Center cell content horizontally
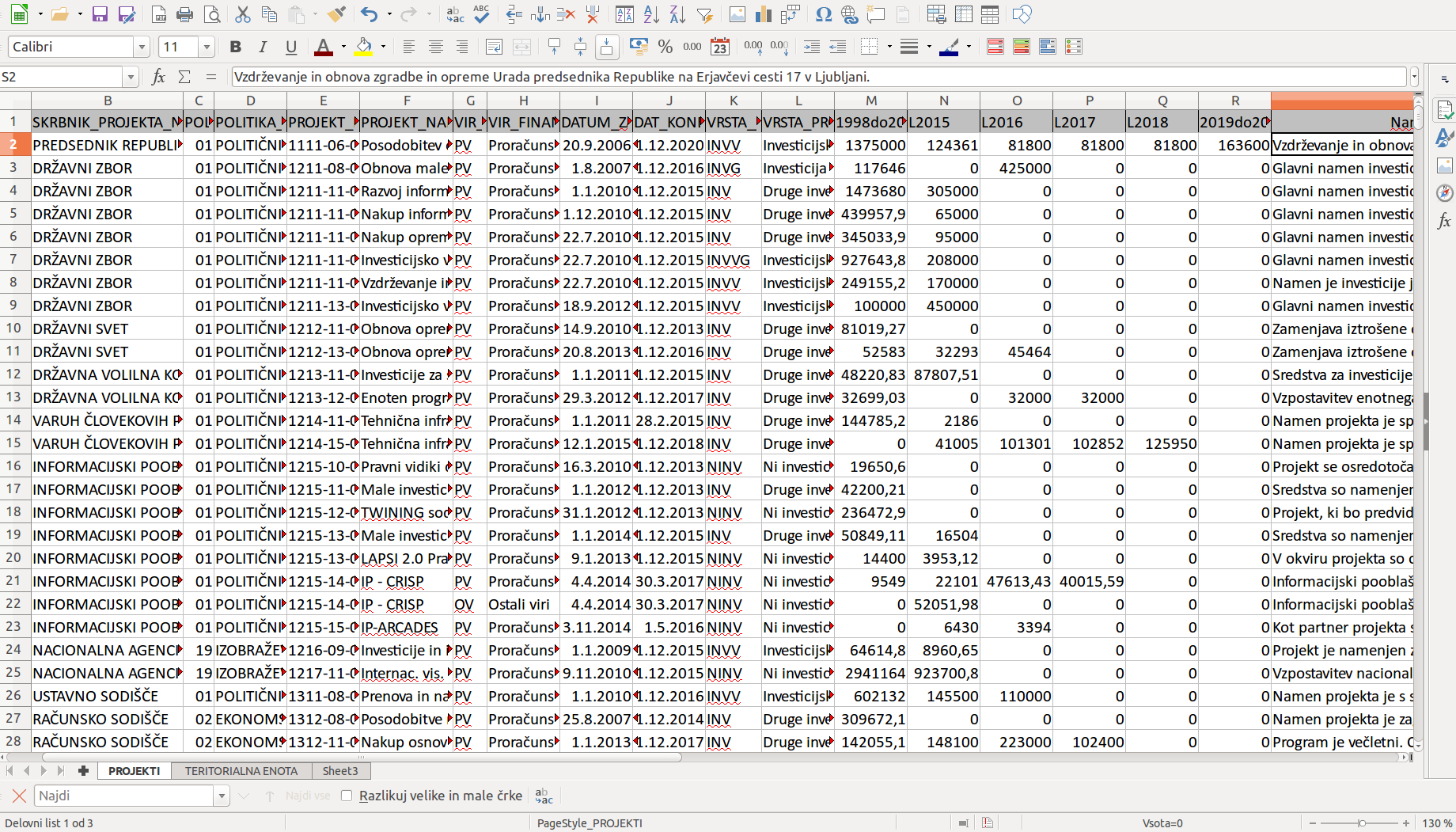This screenshot has height=832, width=1456. [435, 47]
